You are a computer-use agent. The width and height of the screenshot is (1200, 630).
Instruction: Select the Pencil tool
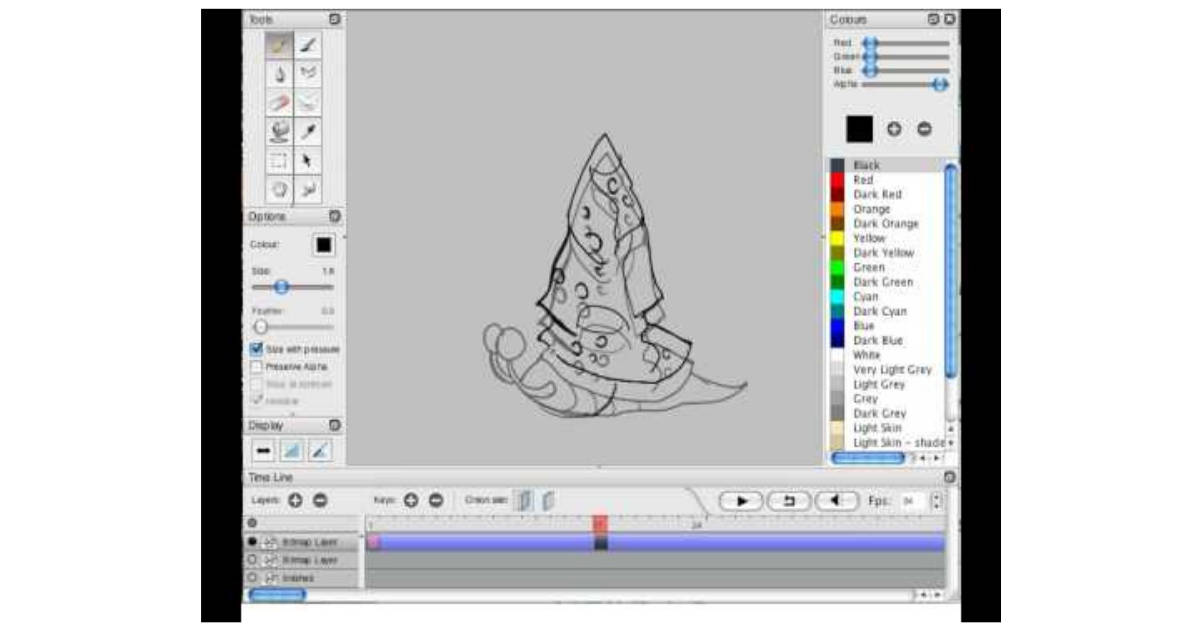(x=278, y=45)
